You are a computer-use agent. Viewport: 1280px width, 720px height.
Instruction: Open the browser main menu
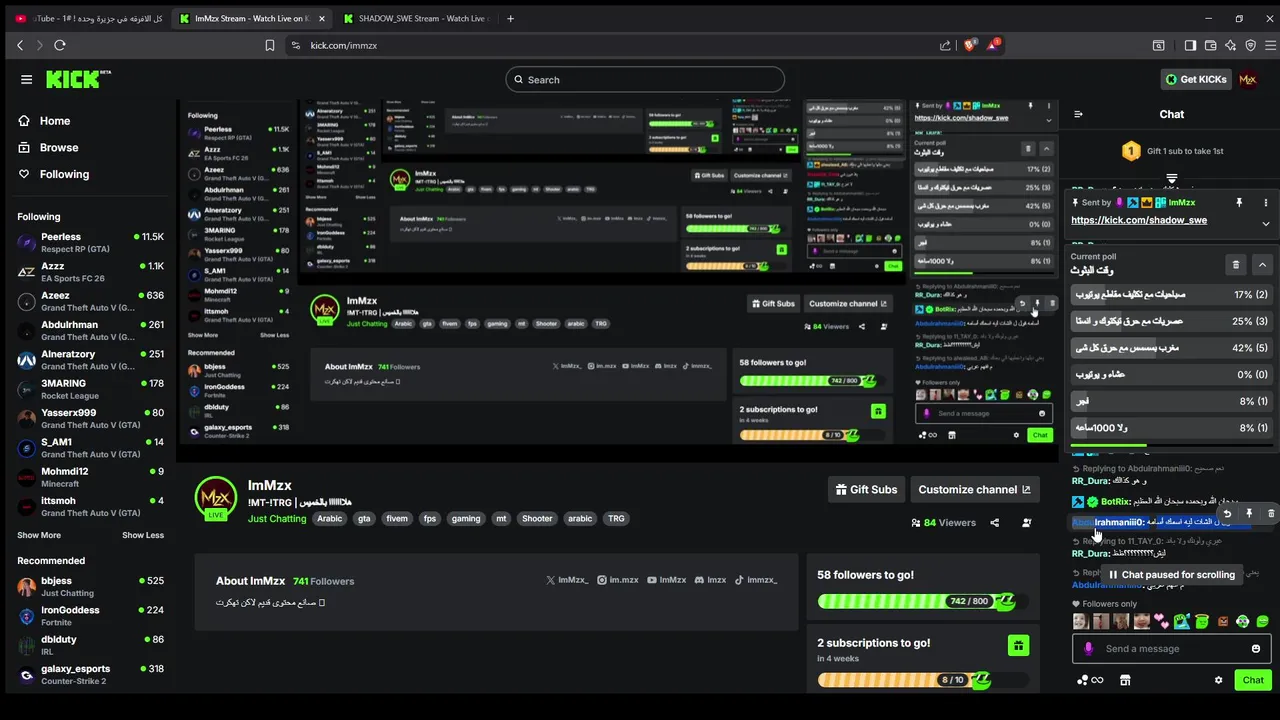(1271, 45)
